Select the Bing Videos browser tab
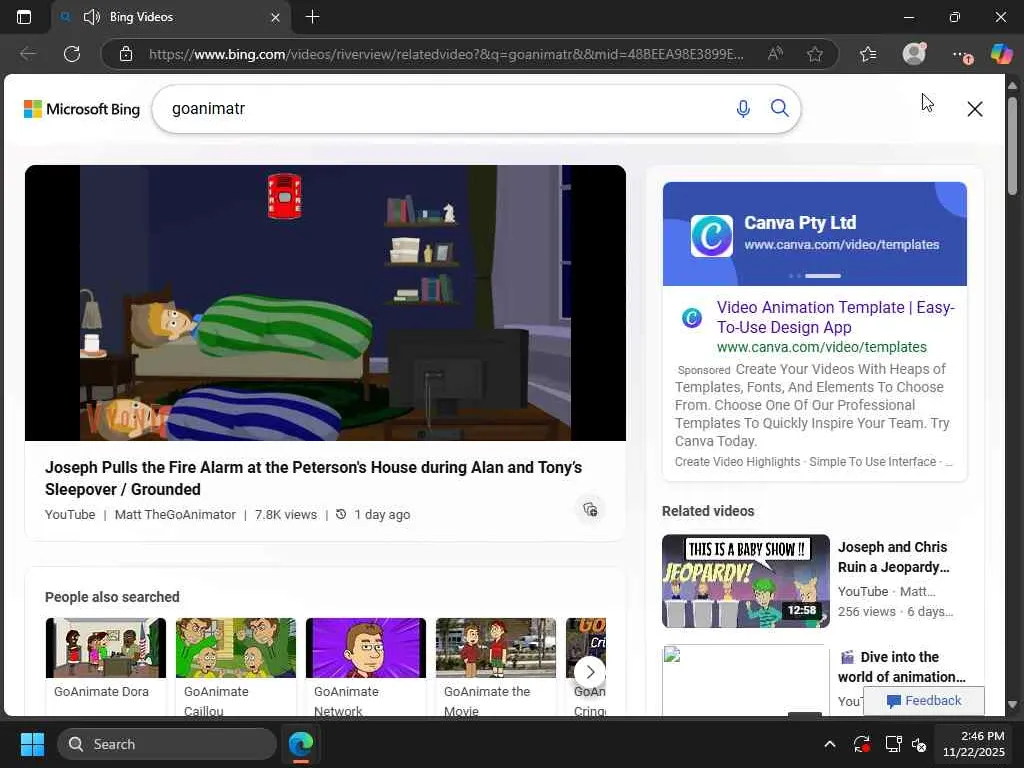Image resolution: width=1024 pixels, height=768 pixels. pos(170,17)
